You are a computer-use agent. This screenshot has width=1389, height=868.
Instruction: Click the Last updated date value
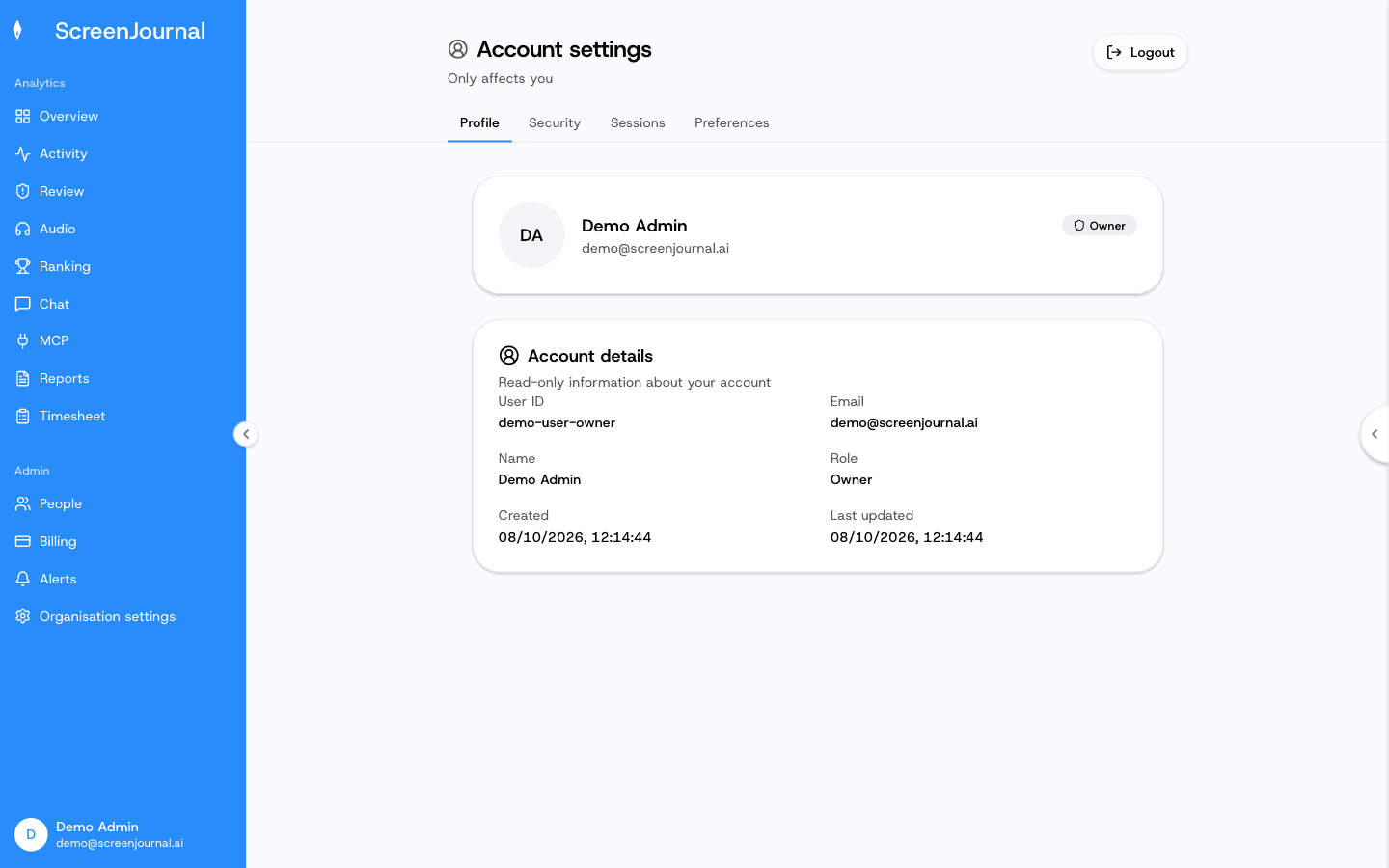(907, 537)
